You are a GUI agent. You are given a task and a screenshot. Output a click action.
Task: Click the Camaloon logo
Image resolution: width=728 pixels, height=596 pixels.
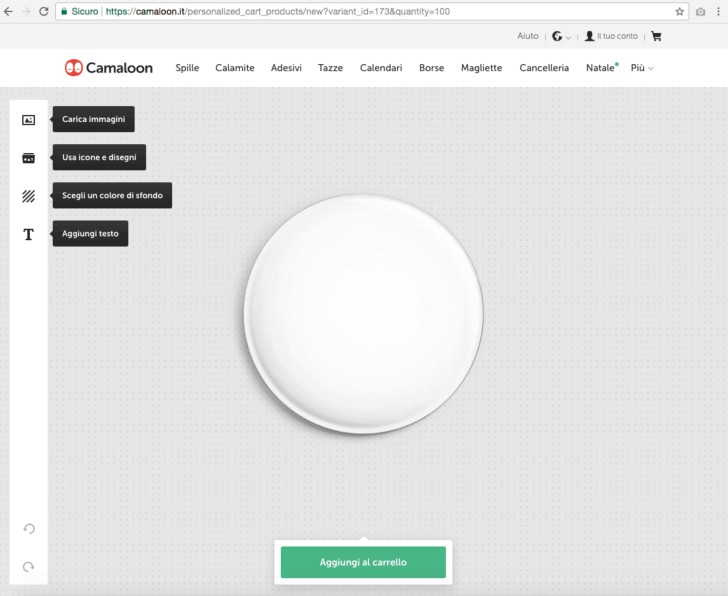(x=109, y=68)
